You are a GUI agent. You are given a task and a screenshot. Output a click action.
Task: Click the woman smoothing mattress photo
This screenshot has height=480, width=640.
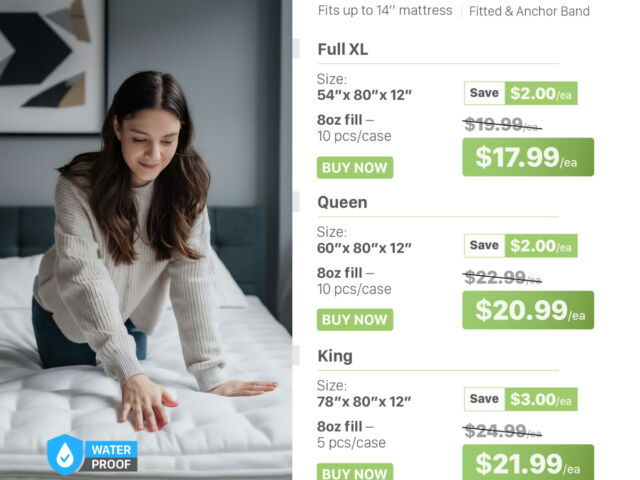click(146, 240)
